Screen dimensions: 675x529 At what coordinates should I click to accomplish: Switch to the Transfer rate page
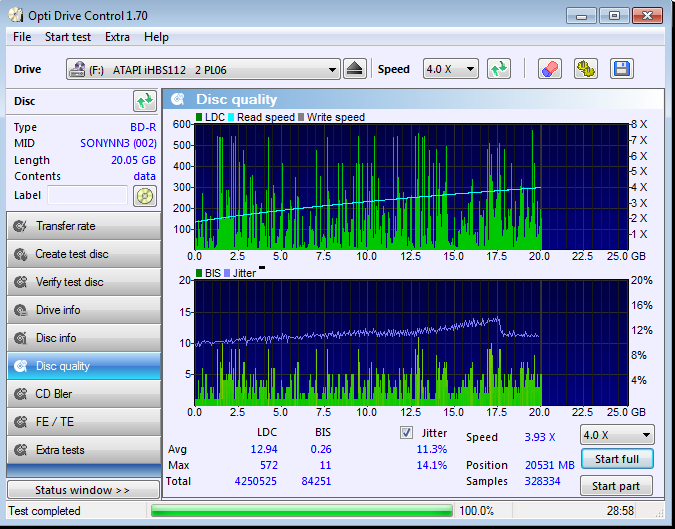pyautogui.click(x=84, y=226)
